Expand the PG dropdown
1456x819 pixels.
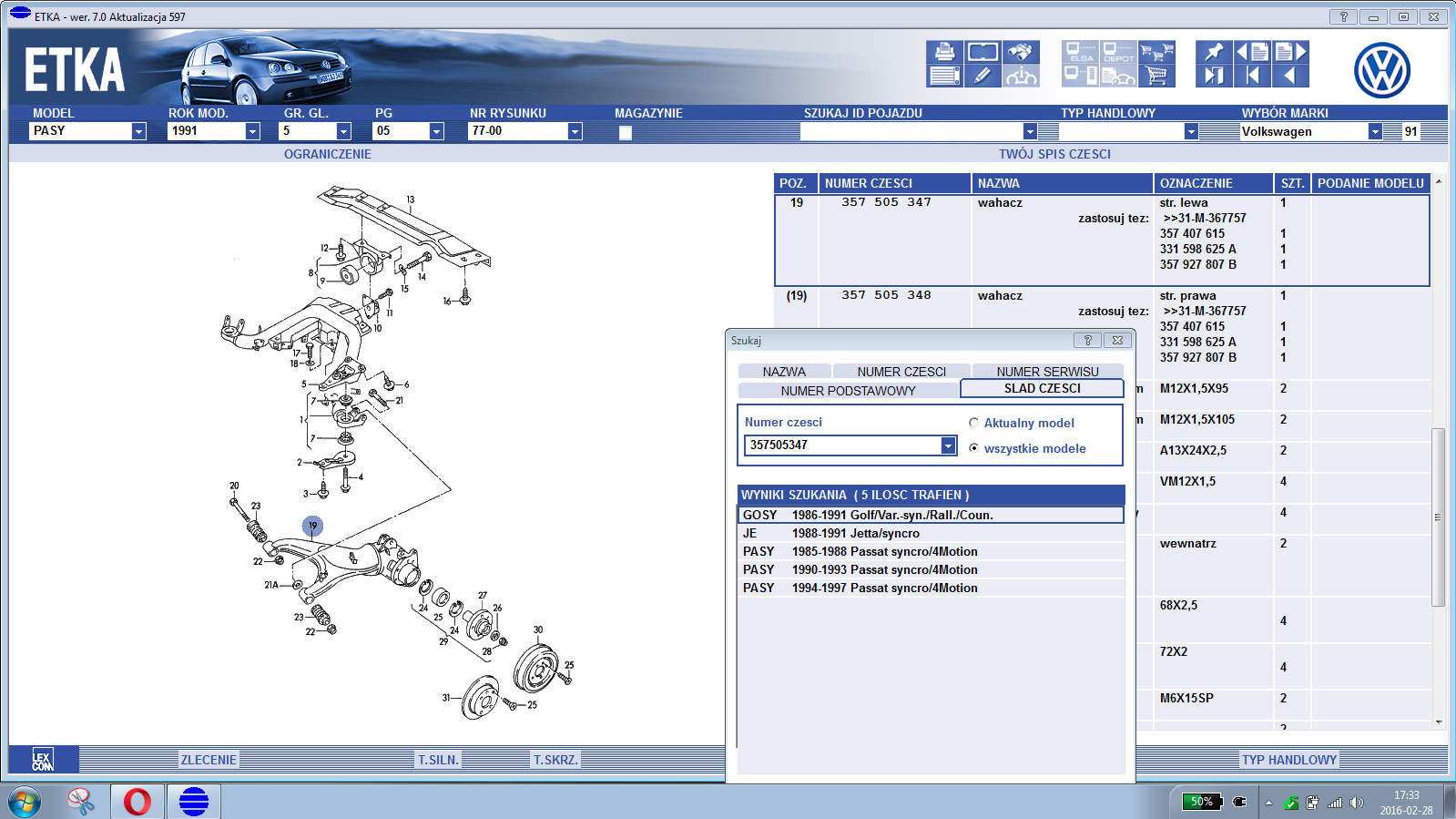tap(436, 131)
